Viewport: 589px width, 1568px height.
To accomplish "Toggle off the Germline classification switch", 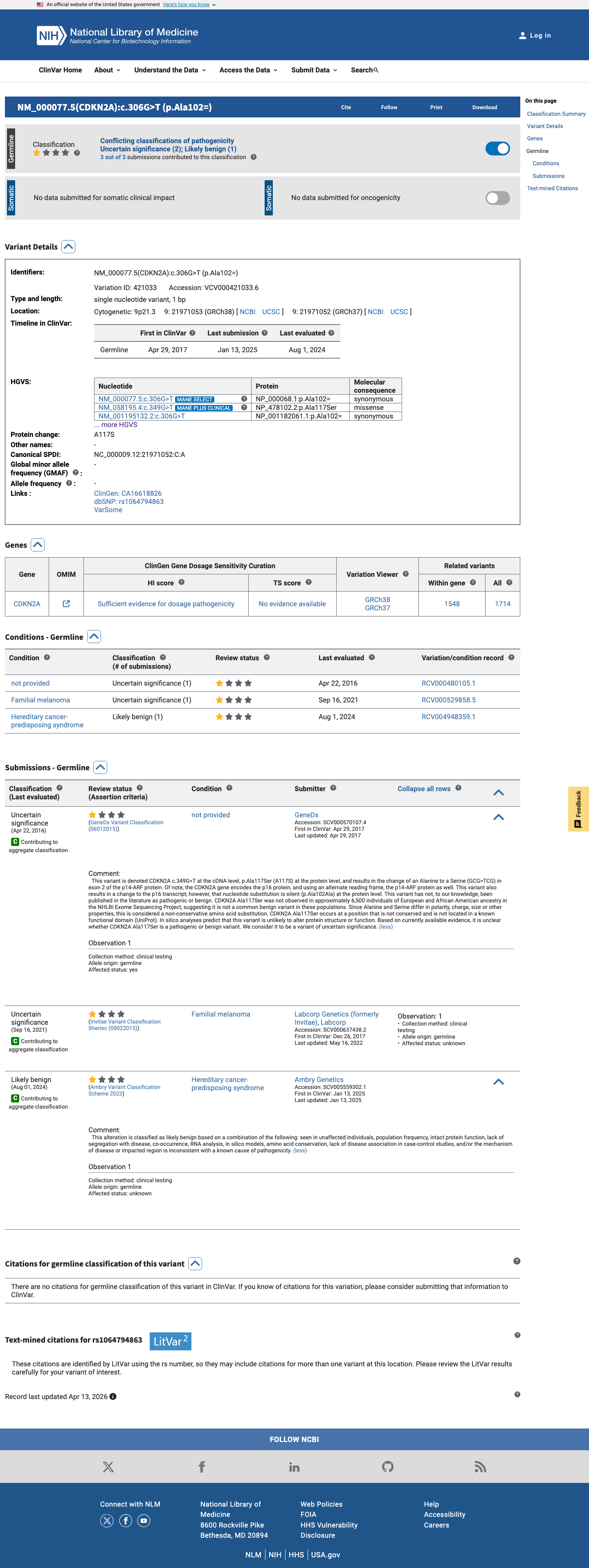I will tap(497, 148).
